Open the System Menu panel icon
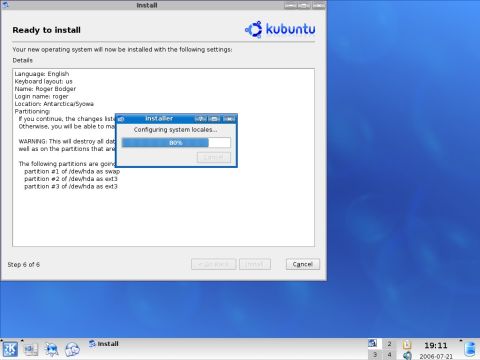The width and height of the screenshot is (480, 360). click(31, 349)
